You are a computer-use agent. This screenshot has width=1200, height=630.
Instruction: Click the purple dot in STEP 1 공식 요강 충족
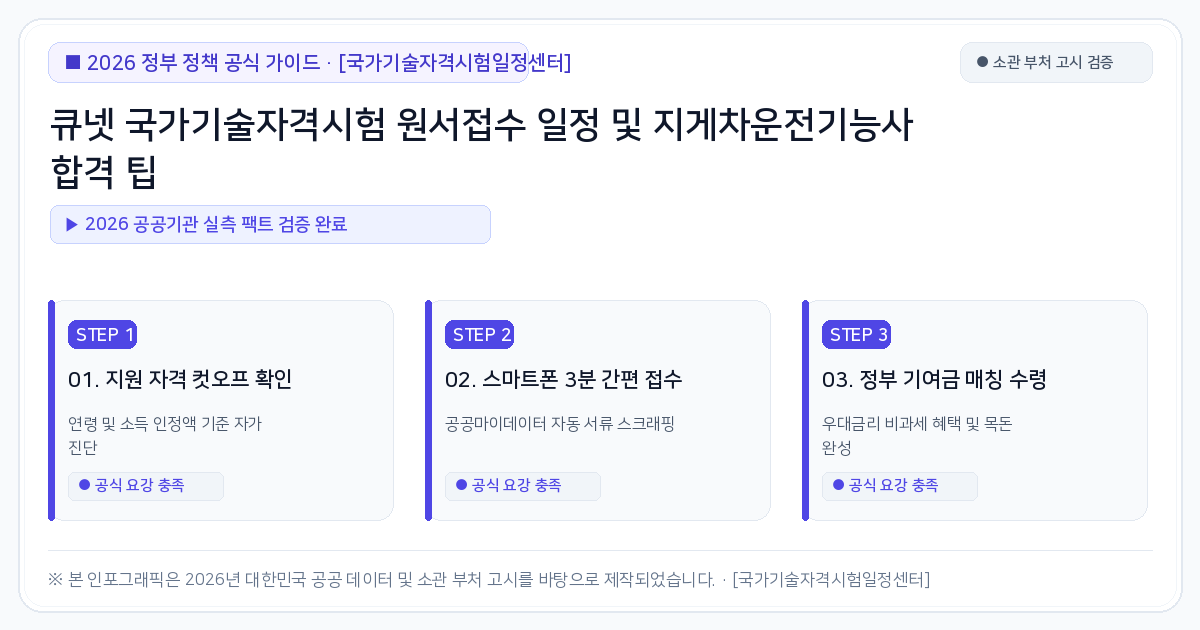[x=85, y=485]
